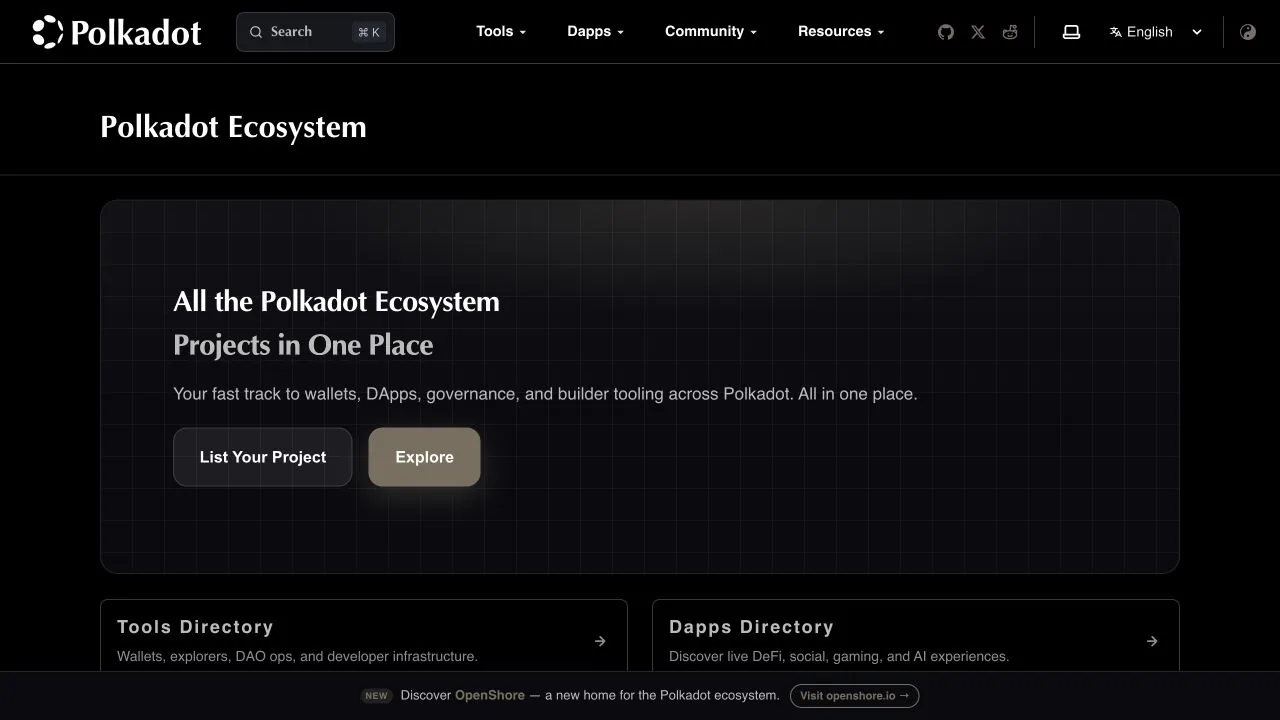Click the Explore button
This screenshot has height=720, width=1280.
424,457
